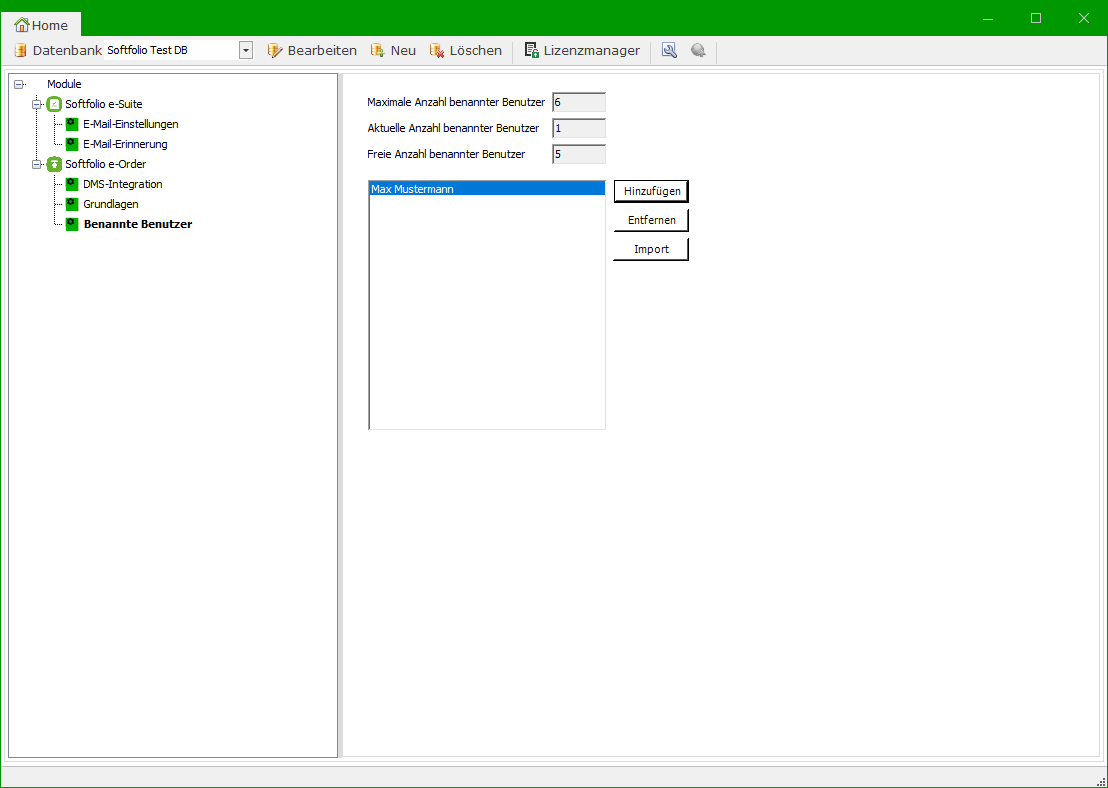Click the magnifier wrench tool icon
The width and height of the screenshot is (1108, 788).
pos(669,50)
